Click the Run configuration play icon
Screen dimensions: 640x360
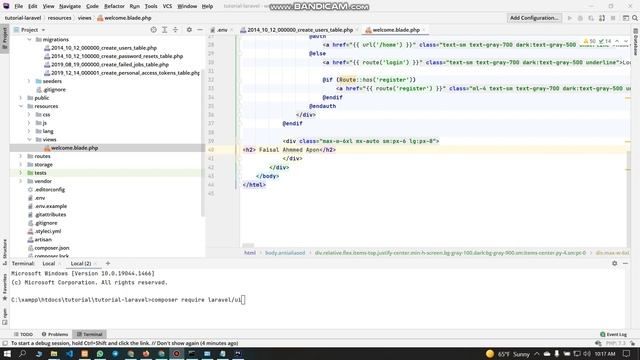[x=570, y=18]
